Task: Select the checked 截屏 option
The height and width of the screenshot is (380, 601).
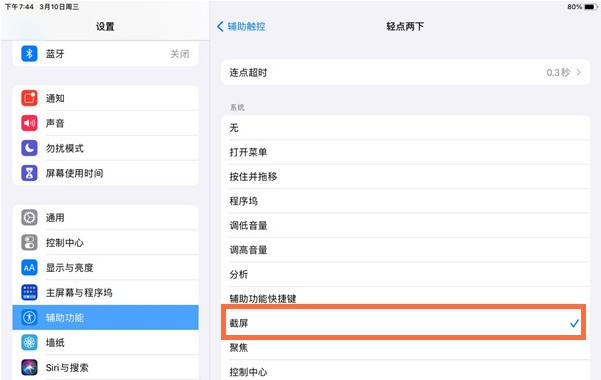Action: click(404, 323)
